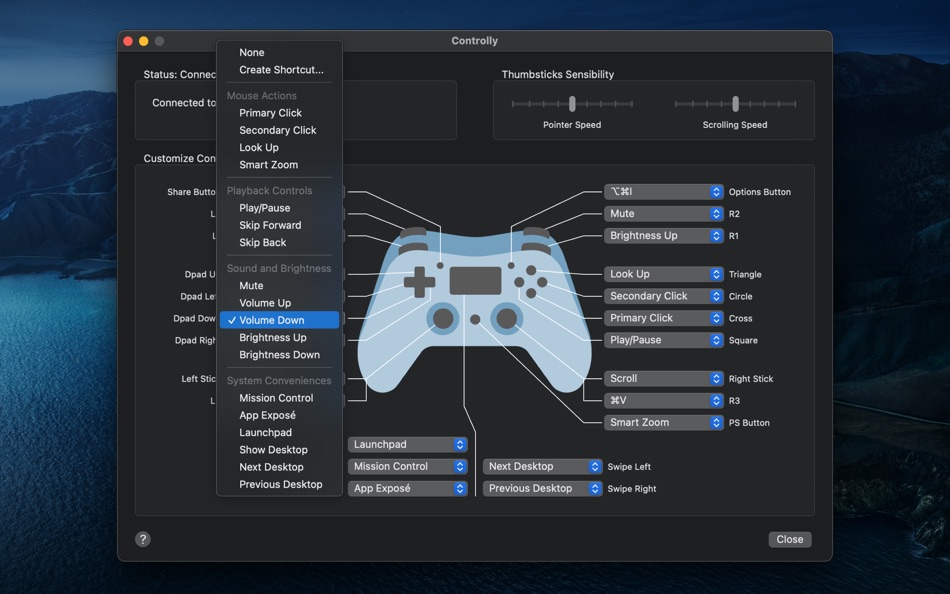950x594 pixels.
Task: Select Secondary Click in the popup menu
Action: click(x=279, y=130)
